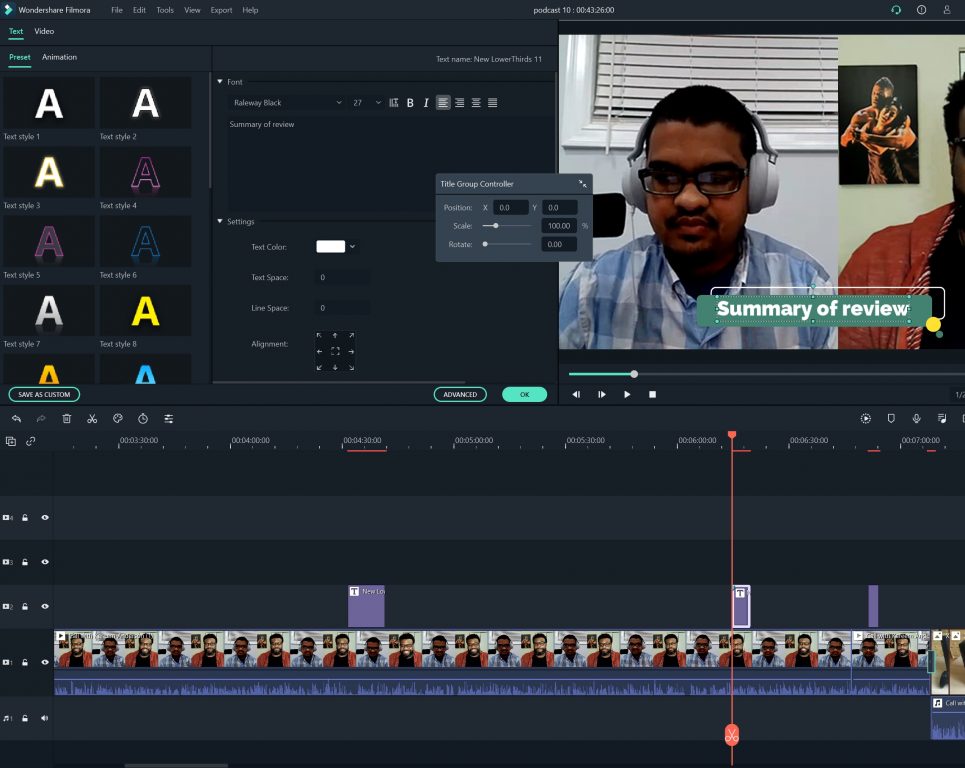Image resolution: width=965 pixels, height=768 pixels.
Task: Adjust the Rotate slider handle
Action: (485, 244)
